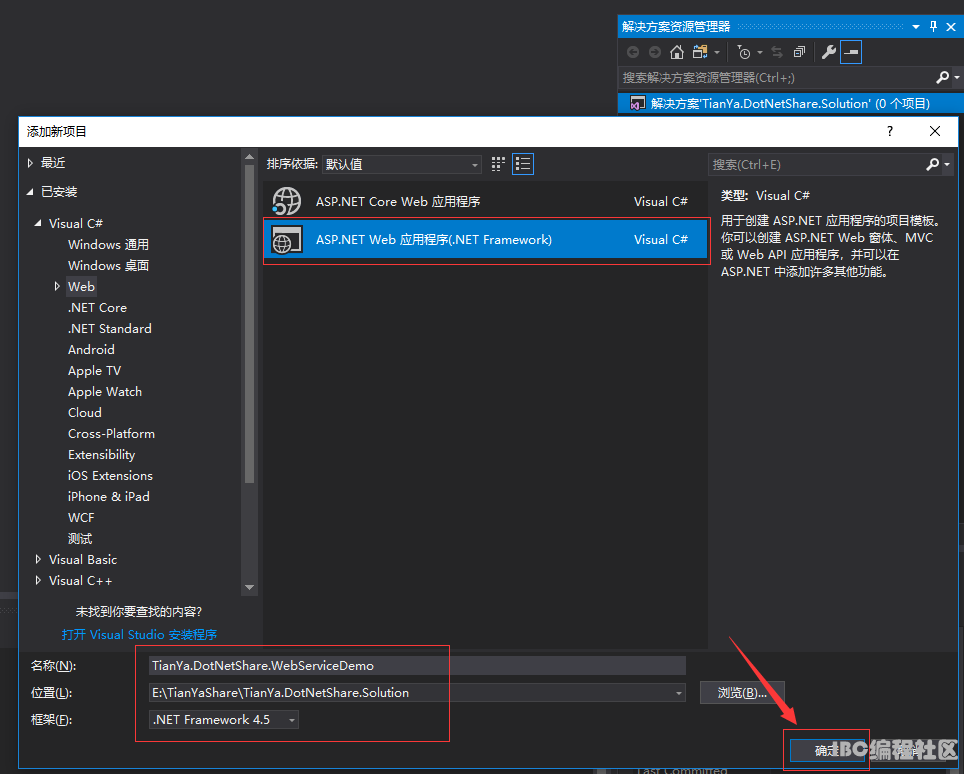Select Windows 通用 in the template tree
Image resolution: width=964 pixels, height=774 pixels.
point(108,245)
